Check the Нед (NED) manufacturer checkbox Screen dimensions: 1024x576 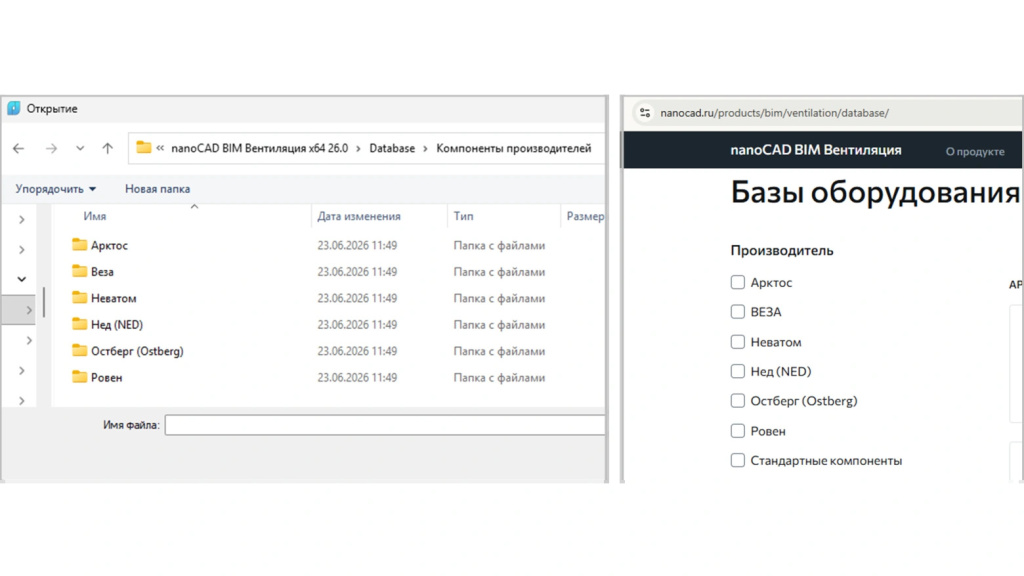pyautogui.click(x=737, y=371)
